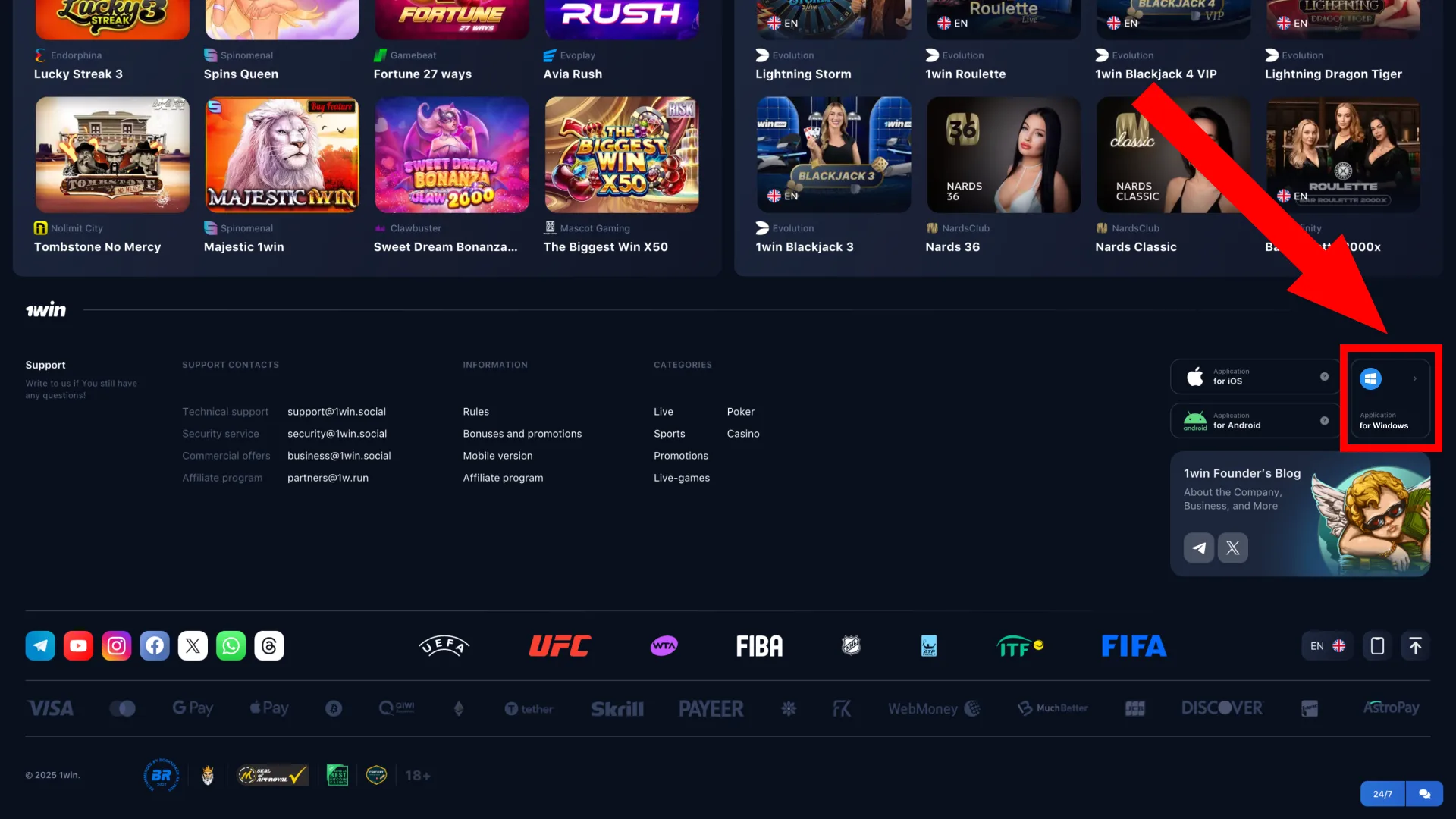Open X link in Founder's Blog card
1456x819 pixels.
(1233, 548)
